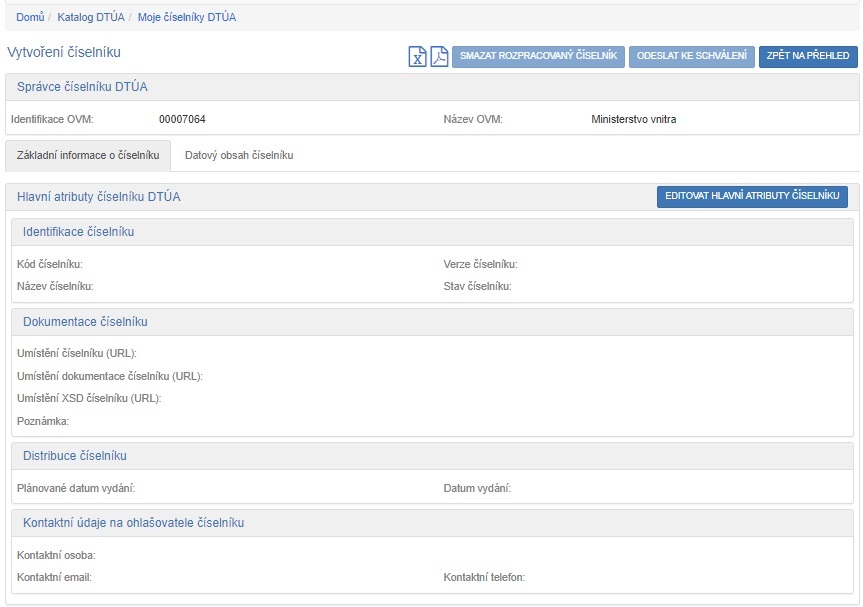863x607 pixels.
Task: Click Kontaktní údaje na ohlašovatele číselníku header
Action: click(x=432, y=523)
